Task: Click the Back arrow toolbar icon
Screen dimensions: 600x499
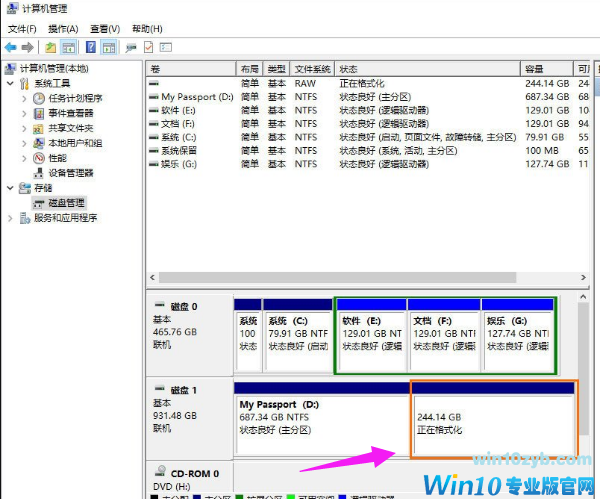Action: point(10,47)
